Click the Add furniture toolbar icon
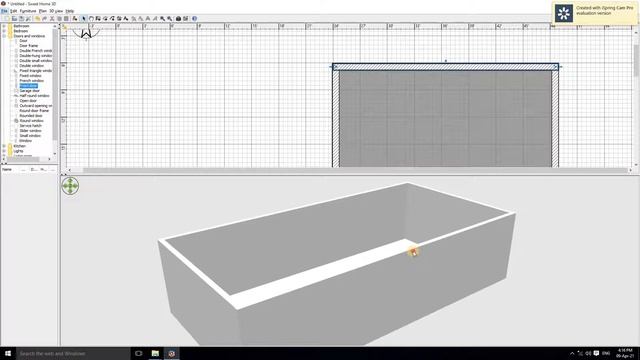640x360 pixels. pyautogui.click(x=75, y=18)
